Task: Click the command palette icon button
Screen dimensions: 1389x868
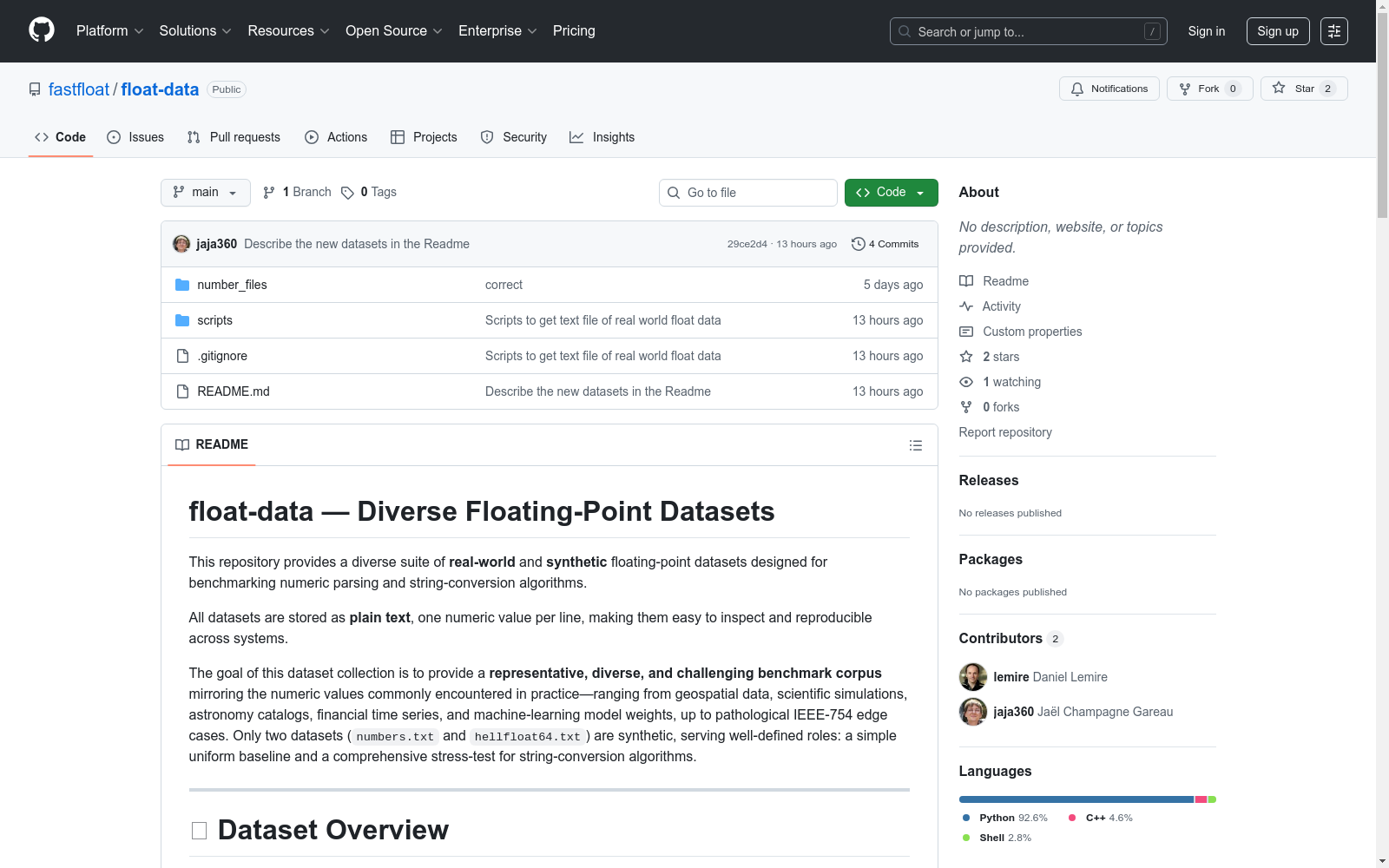Action: 1334,31
